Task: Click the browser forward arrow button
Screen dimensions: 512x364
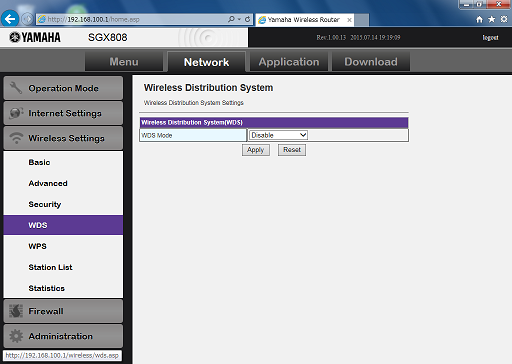Action: pyautogui.click(x=27, y=19)
